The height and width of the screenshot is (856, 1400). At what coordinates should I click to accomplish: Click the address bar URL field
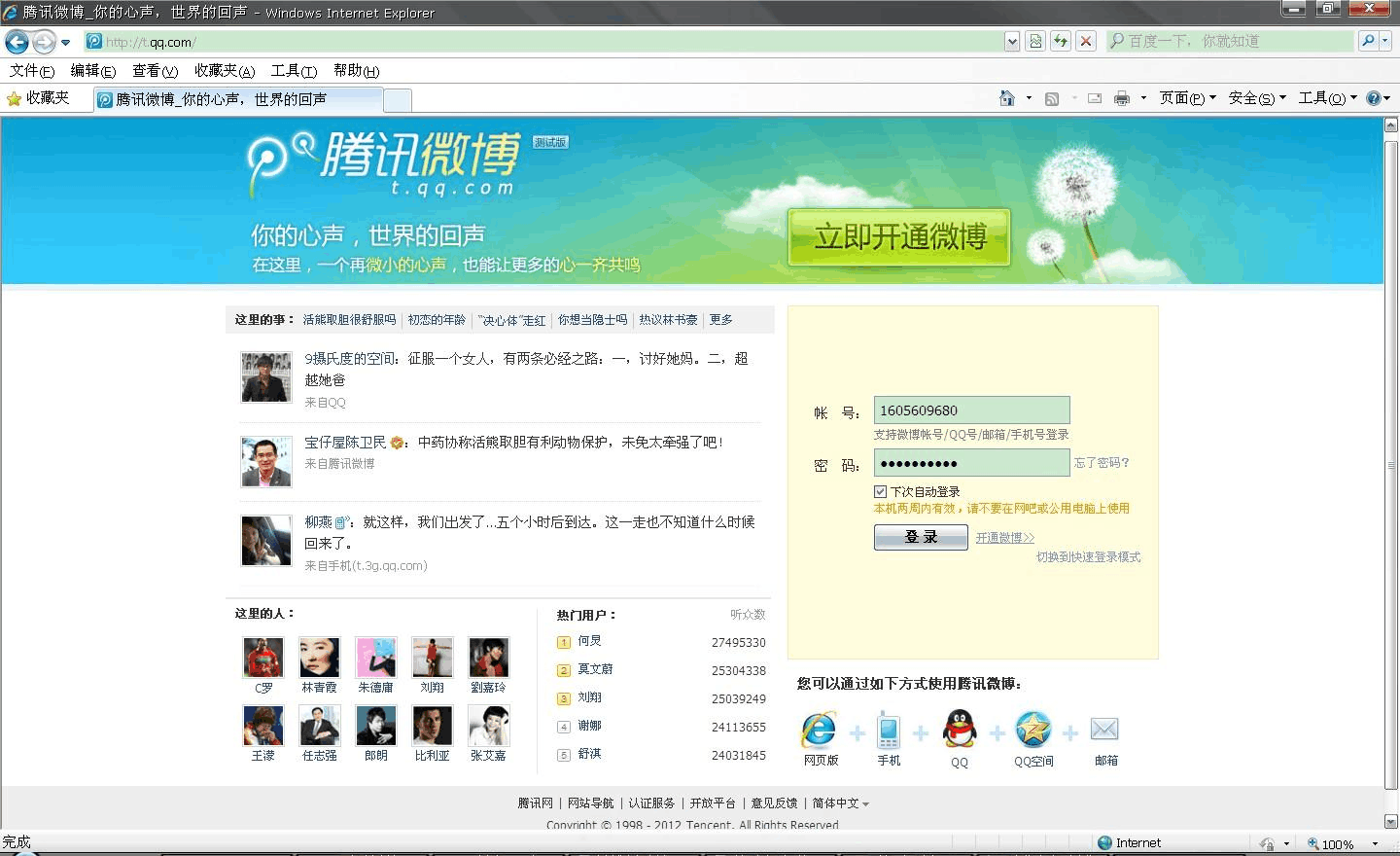(x=542, y=42)
